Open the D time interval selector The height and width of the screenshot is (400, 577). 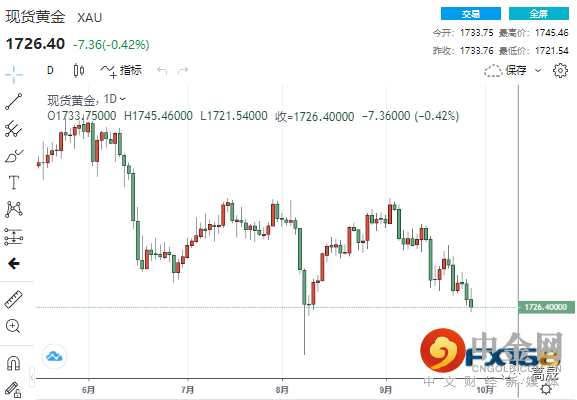tap(50, 70)
